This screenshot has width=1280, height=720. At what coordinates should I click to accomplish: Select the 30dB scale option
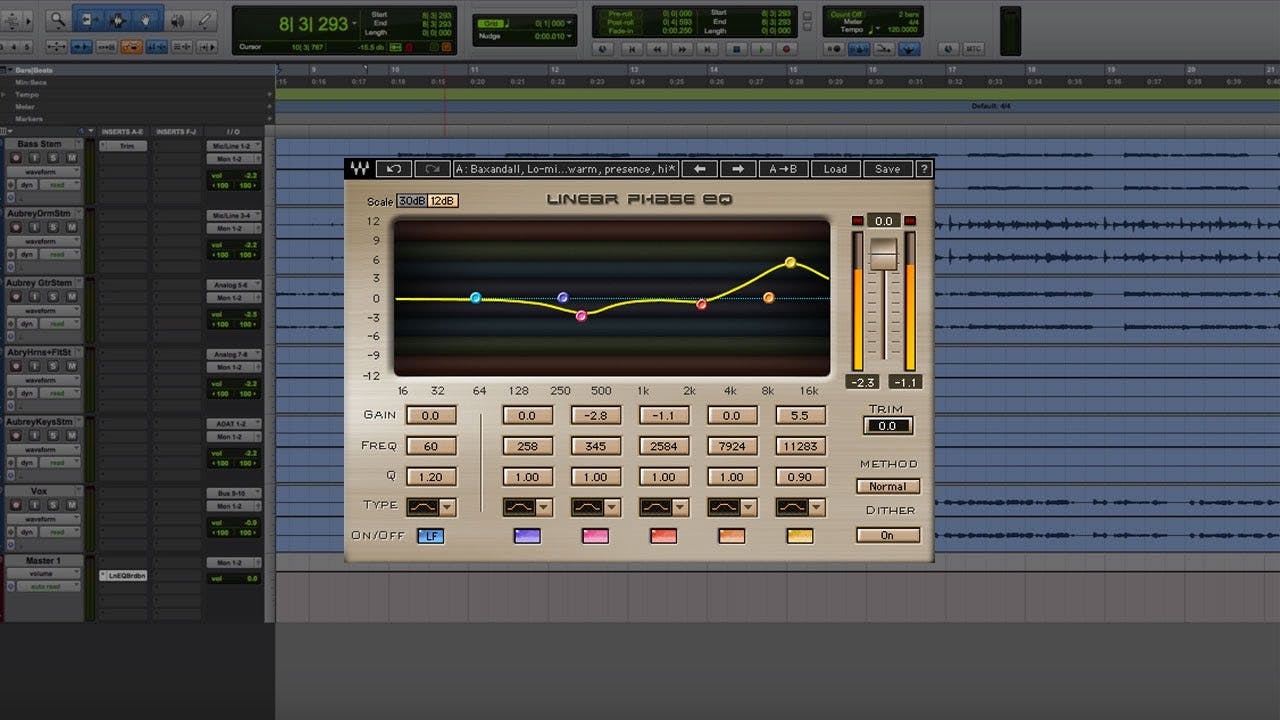(x=412, y=201)
